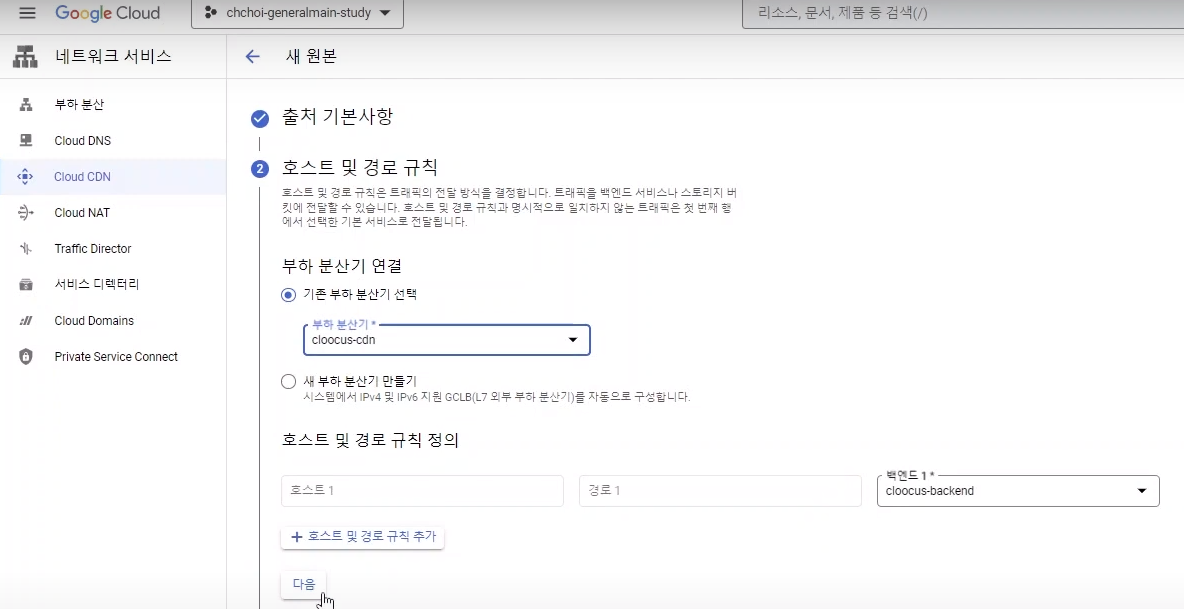Click the 다음 button

tap(304, 584)
